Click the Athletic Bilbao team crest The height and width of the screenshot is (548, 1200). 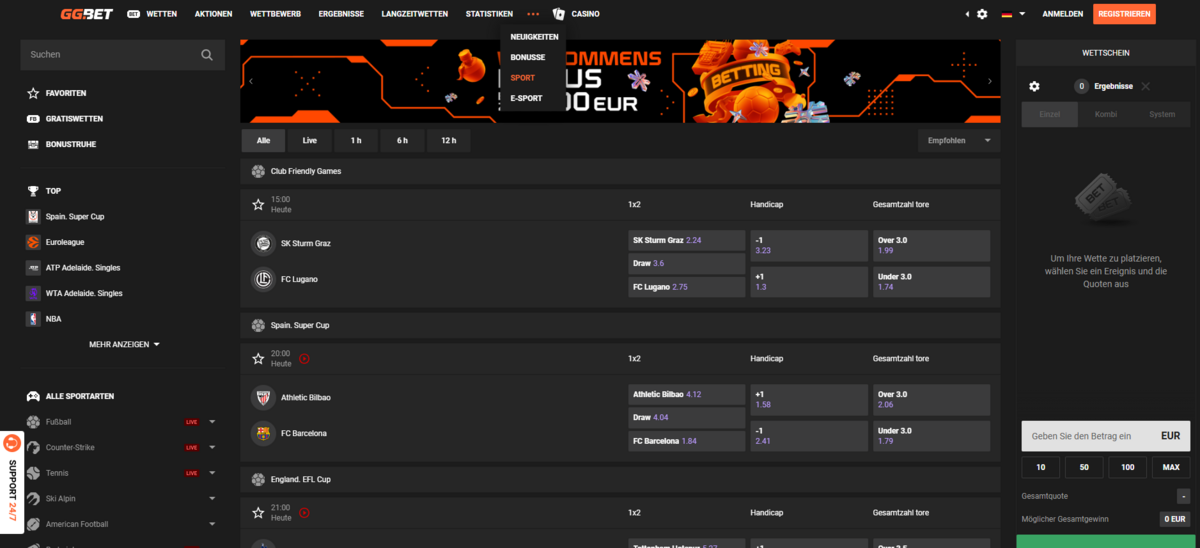[263, 397]
